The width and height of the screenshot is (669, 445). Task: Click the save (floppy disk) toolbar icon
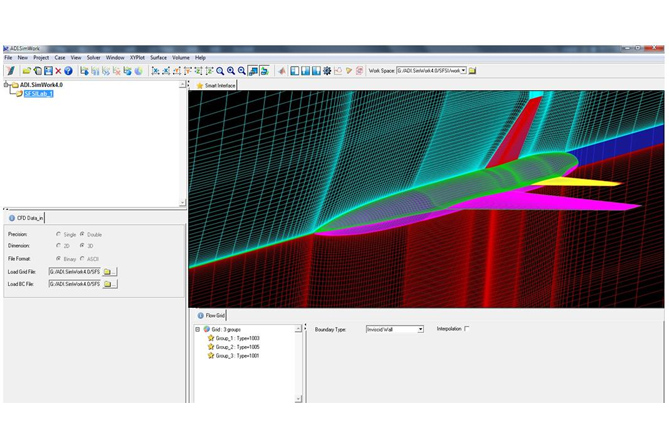[47, 71]
